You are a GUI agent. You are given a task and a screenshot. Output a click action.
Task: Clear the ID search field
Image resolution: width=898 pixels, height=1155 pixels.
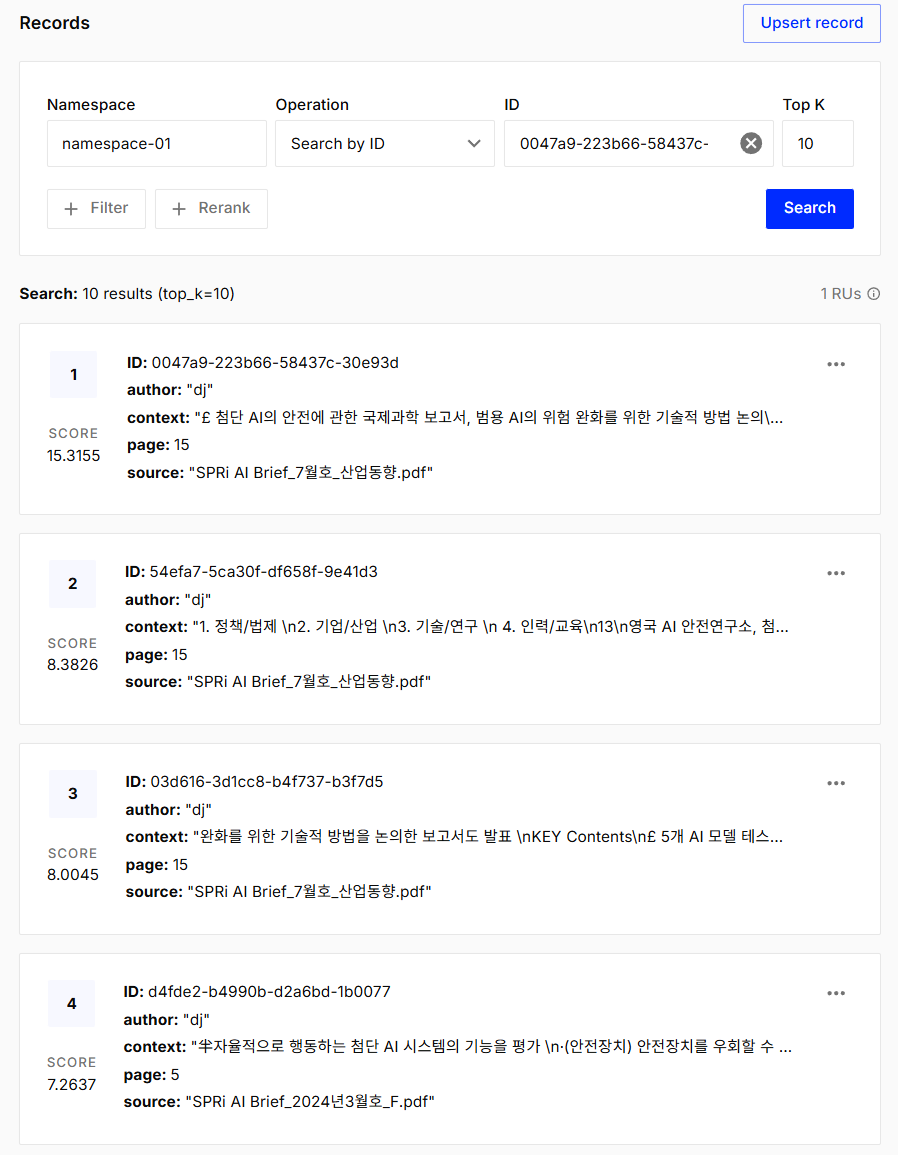pyautogui.click(x=751, y=143)
